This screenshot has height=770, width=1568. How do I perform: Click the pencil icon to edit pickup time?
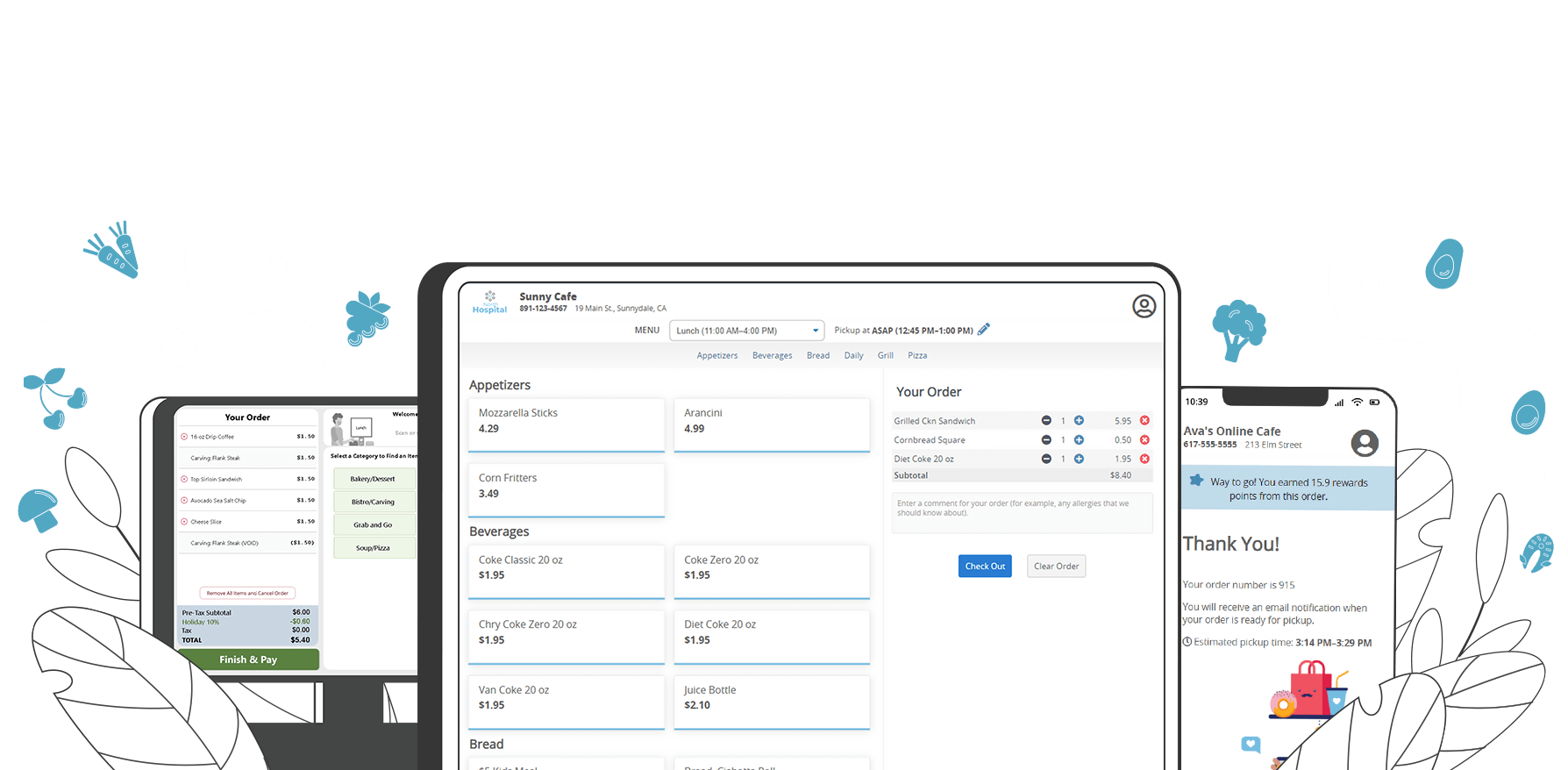coord(984,330)
